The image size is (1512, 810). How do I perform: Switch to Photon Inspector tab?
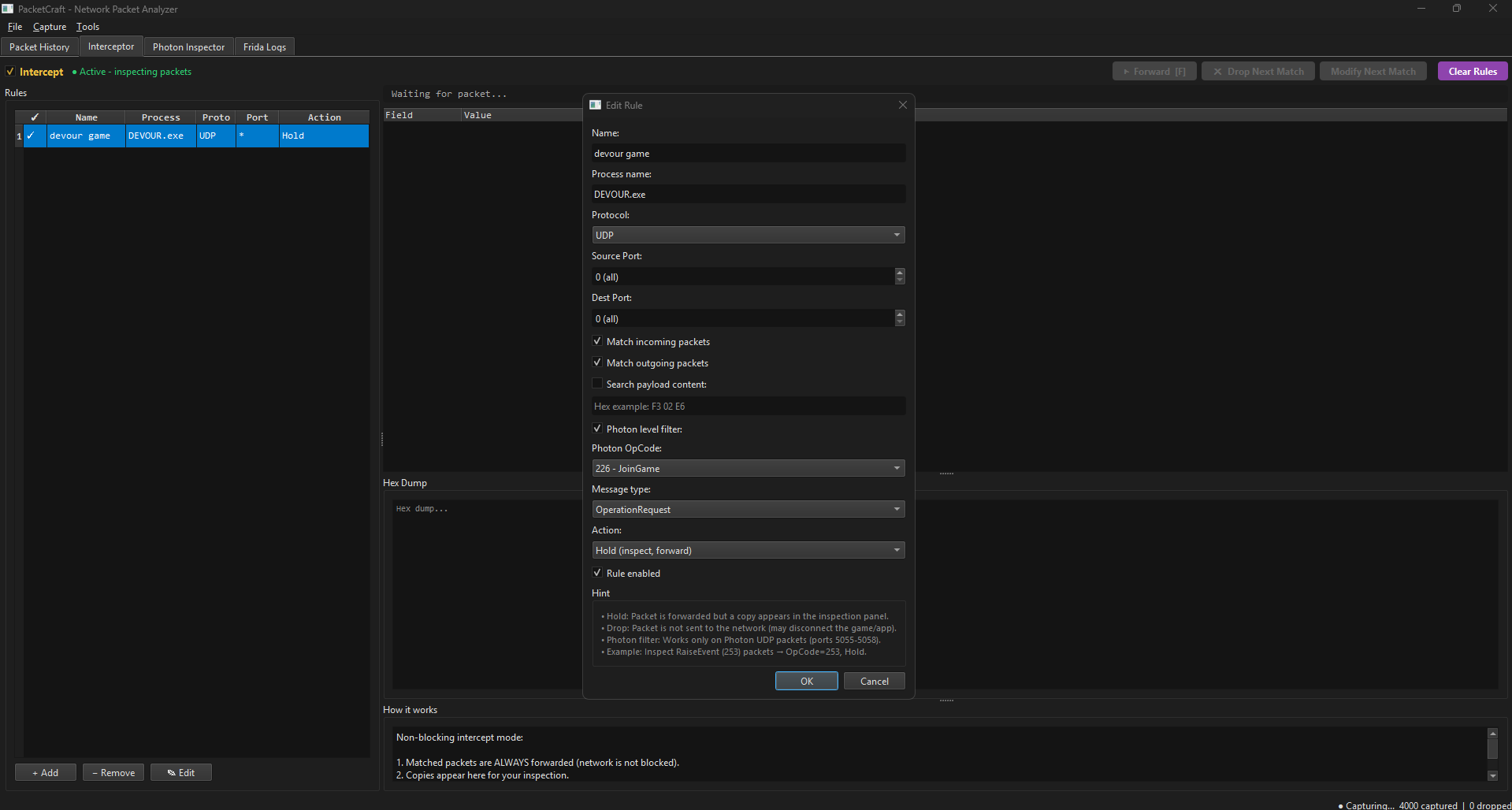pos(189,47)
